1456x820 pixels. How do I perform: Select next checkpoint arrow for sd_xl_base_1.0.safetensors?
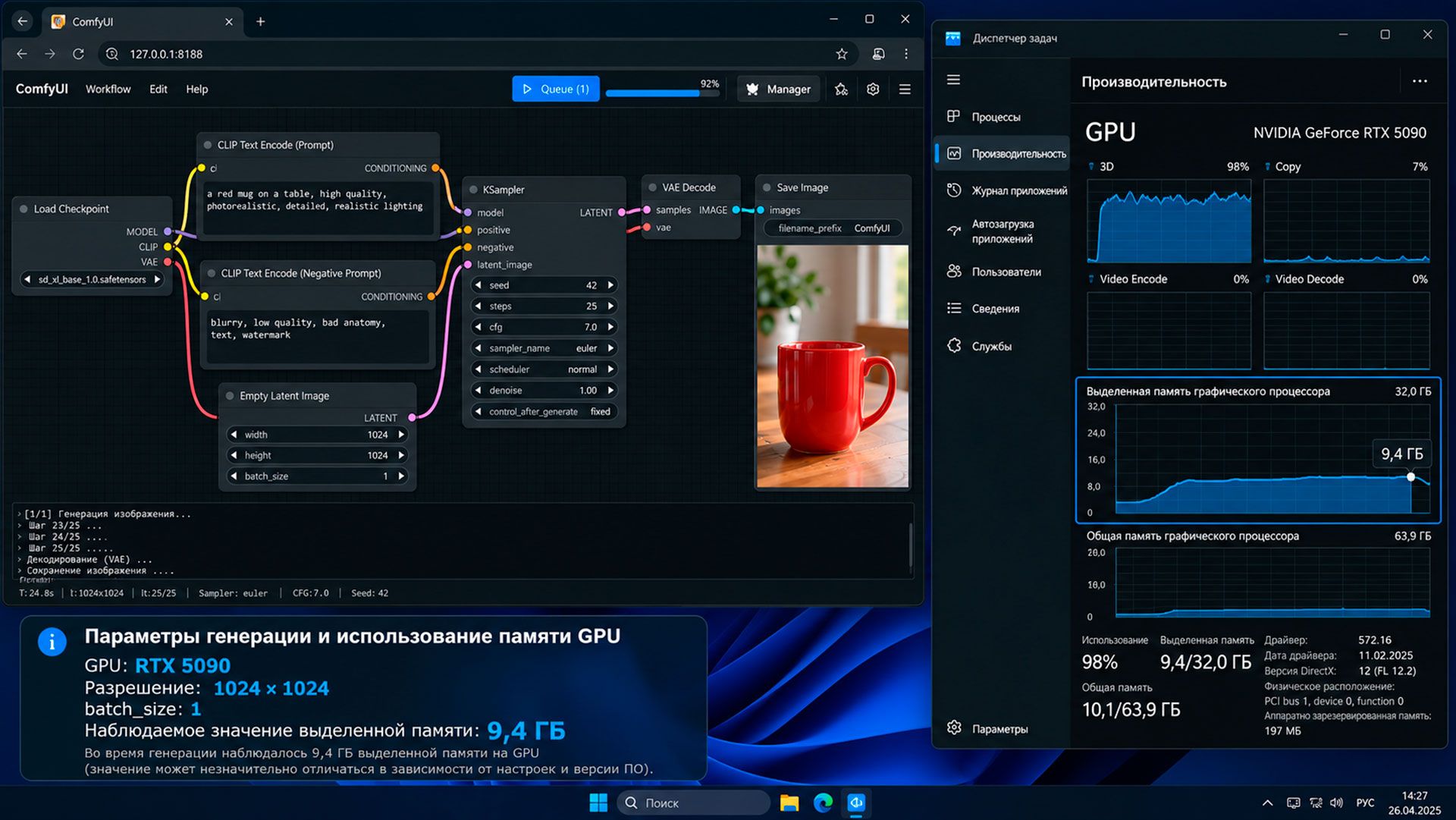point(157,279)
